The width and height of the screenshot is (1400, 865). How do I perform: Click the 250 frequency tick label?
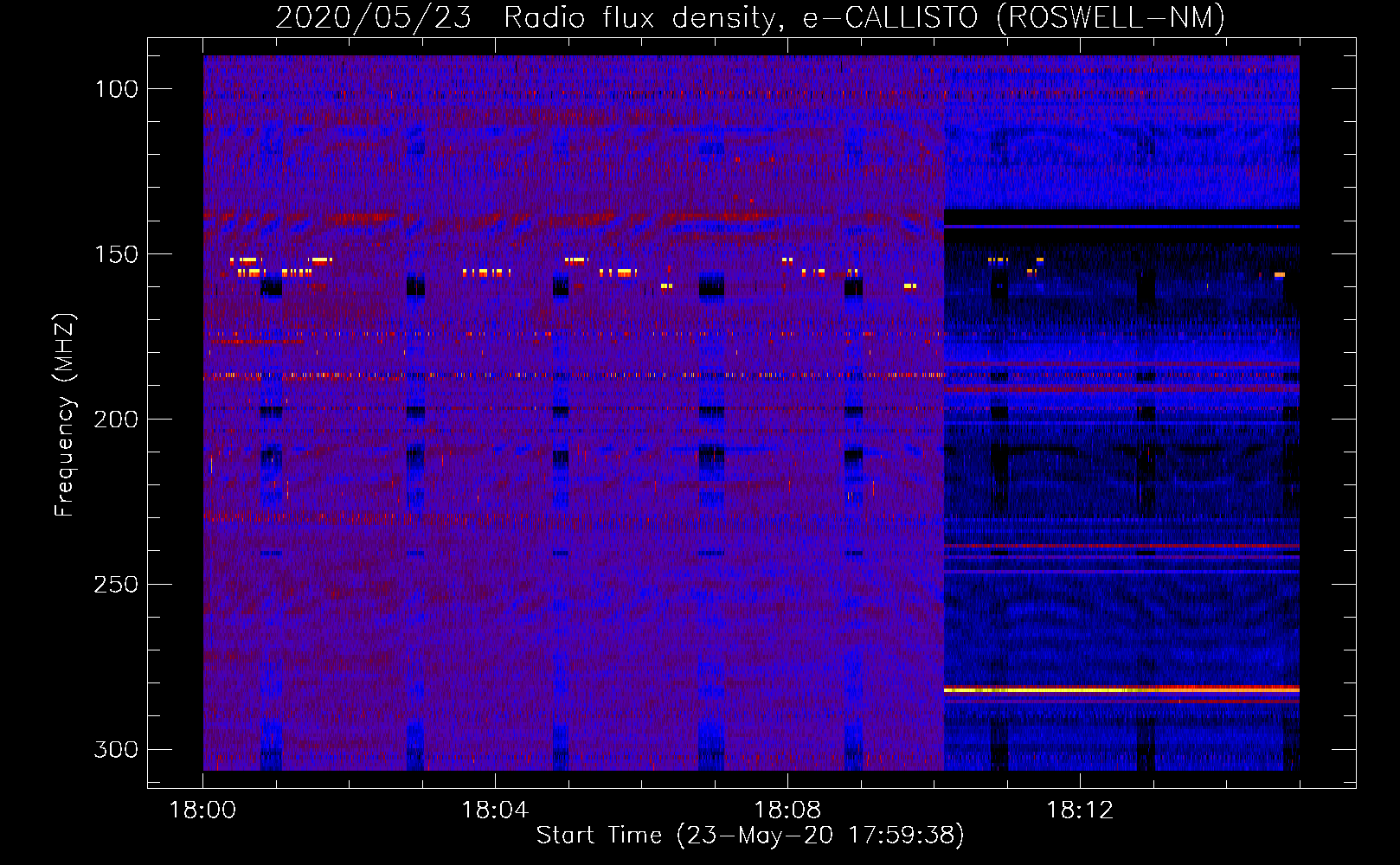tap(116, 585)
